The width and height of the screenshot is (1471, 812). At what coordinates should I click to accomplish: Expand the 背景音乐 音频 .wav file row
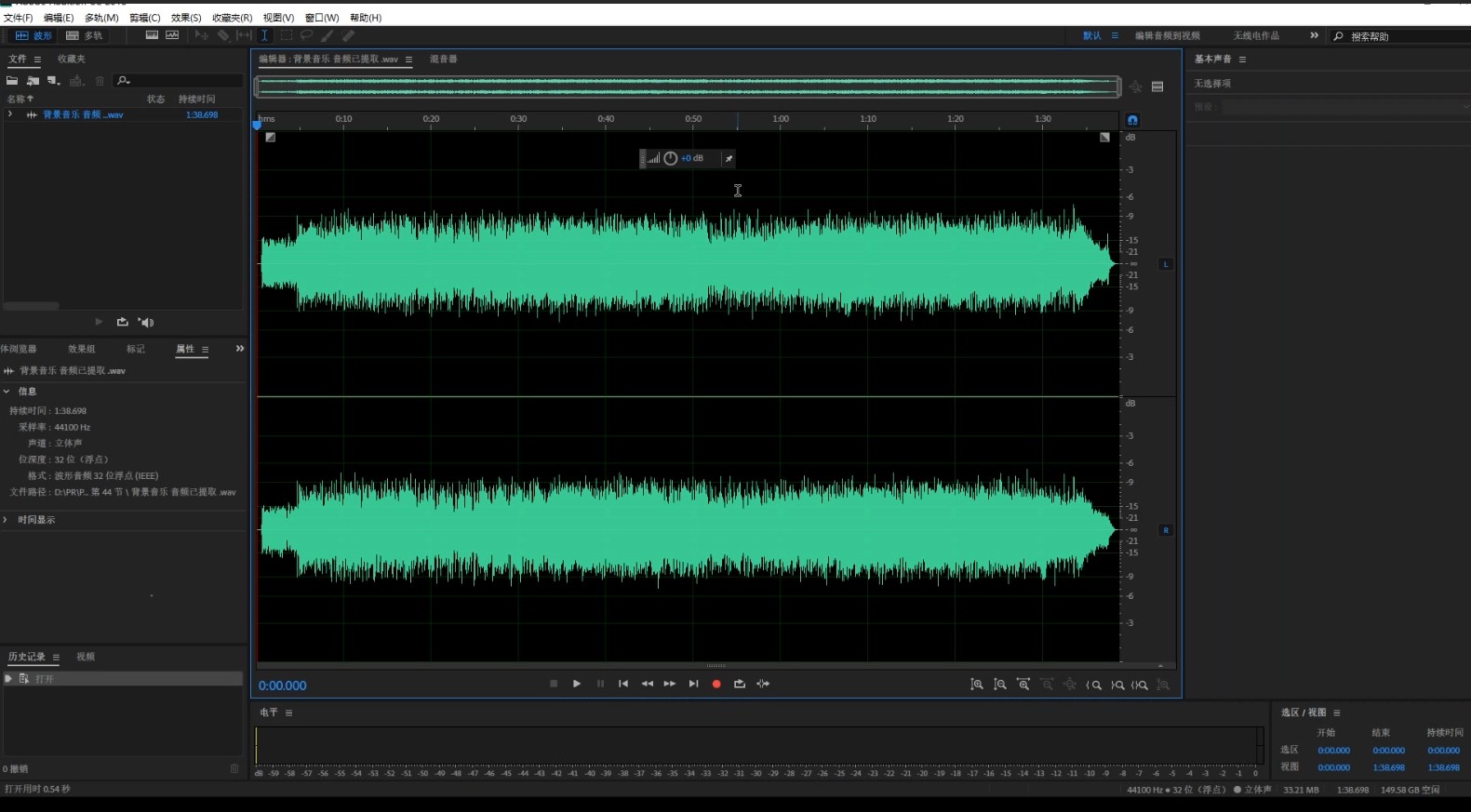click(10, 114)
